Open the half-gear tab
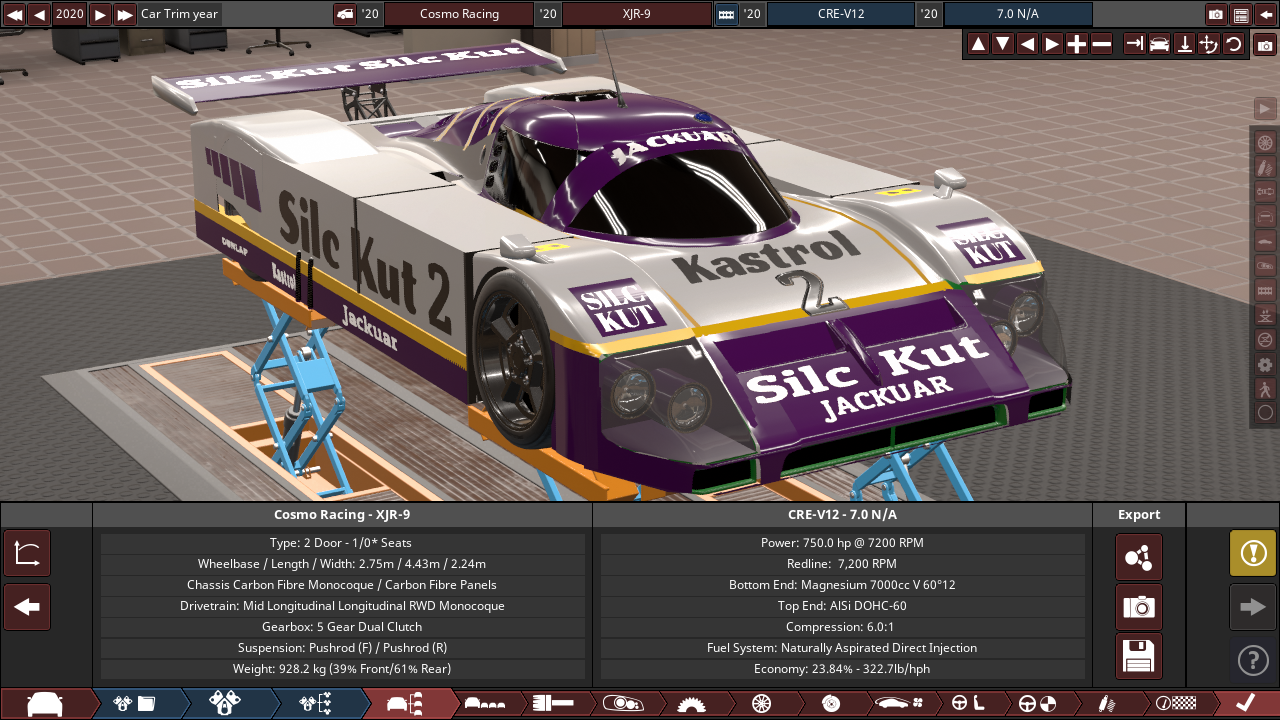Viewport: 1280px width, 720px height. 691,704
